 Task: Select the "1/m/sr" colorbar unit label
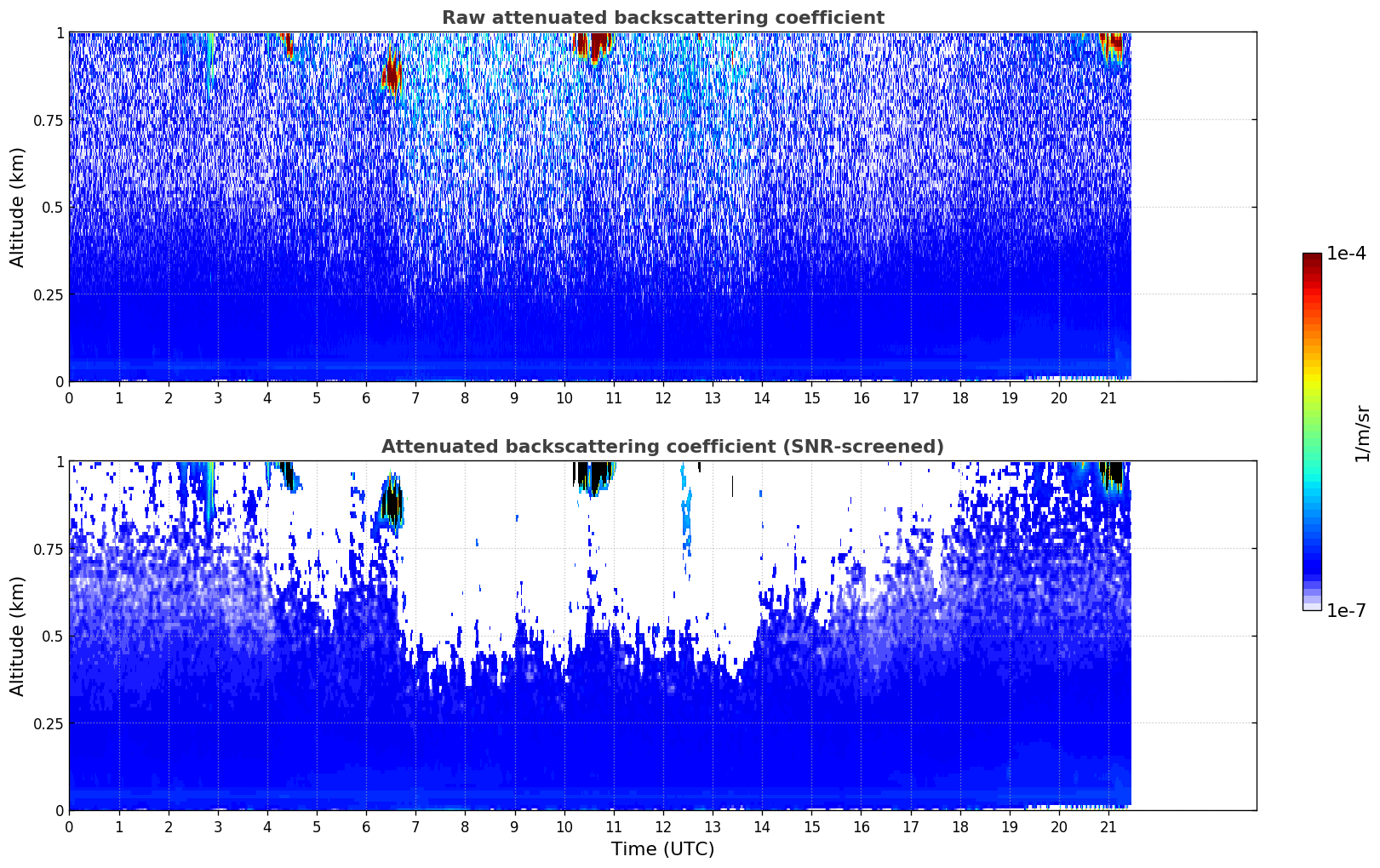(1362, 432)
